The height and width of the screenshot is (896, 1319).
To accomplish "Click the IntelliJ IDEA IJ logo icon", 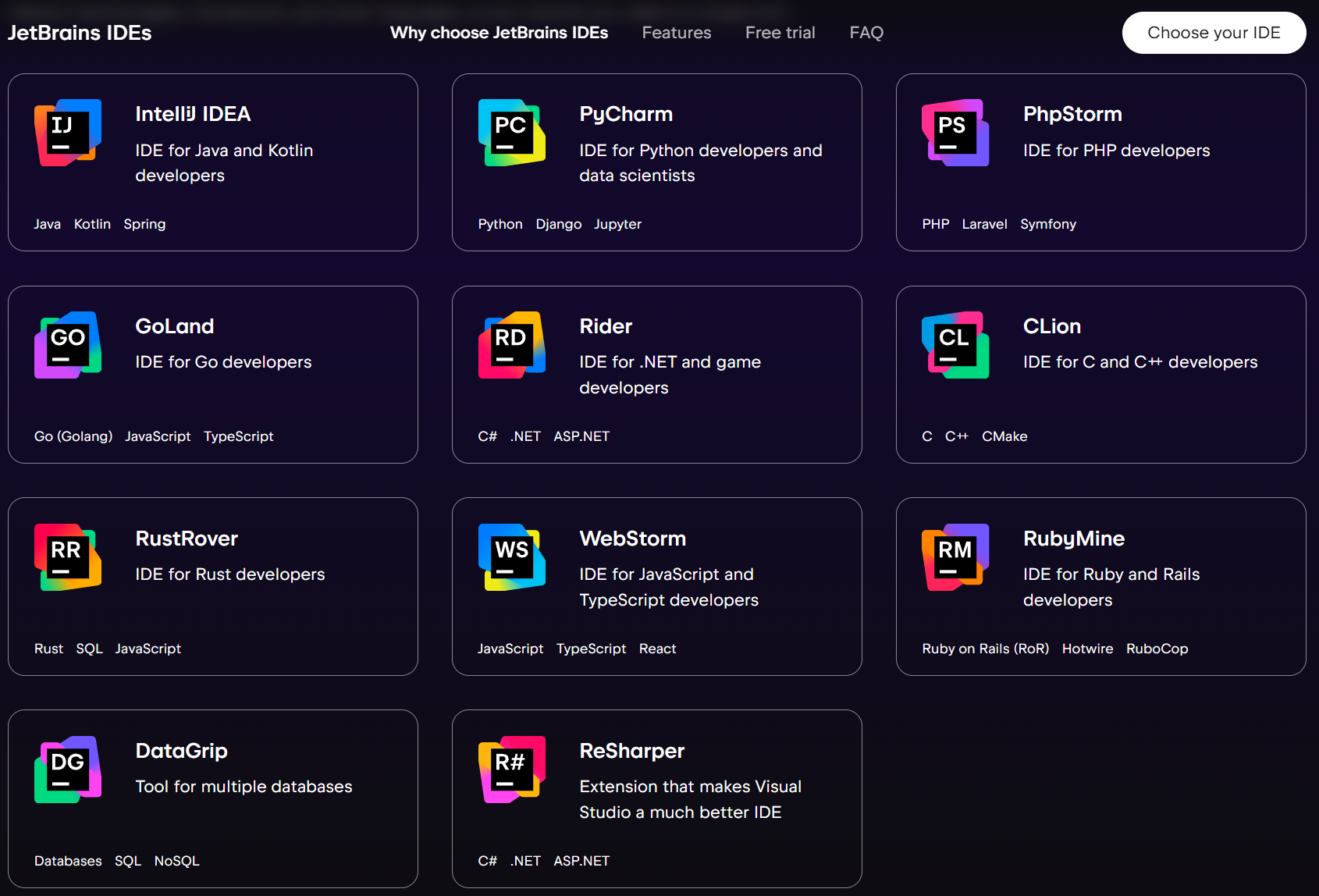I will (68, 133).
